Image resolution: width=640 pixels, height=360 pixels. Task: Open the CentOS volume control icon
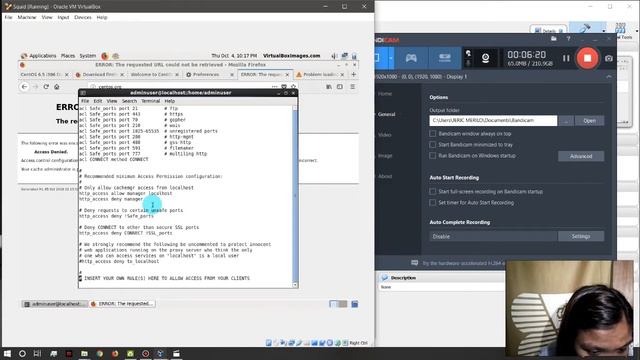(x=334, y=56)
